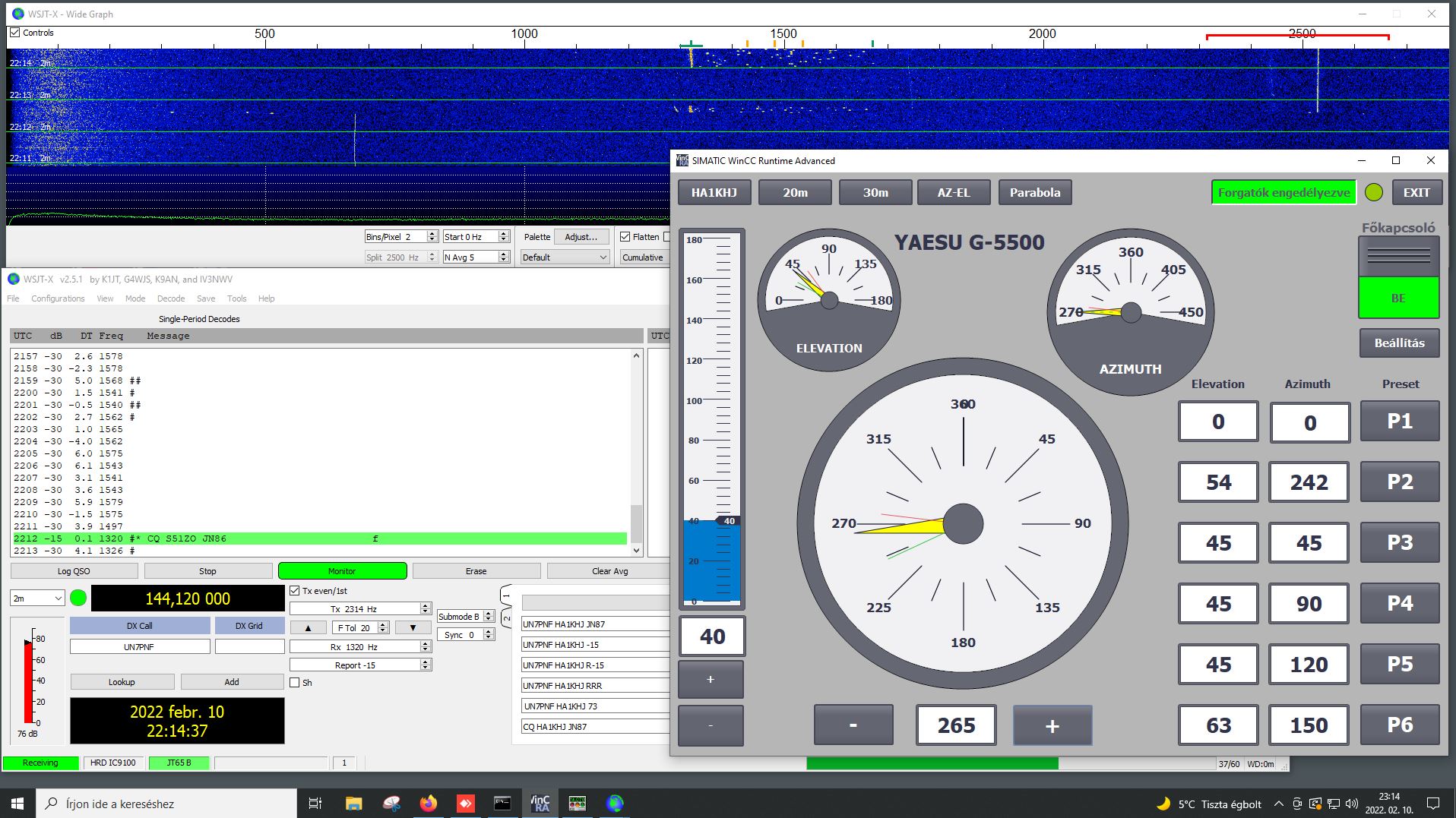1456x818 pixels.
Task: Click the weather widget showing 5°C
Action: pyautogui.click(x=1209, y=804)
